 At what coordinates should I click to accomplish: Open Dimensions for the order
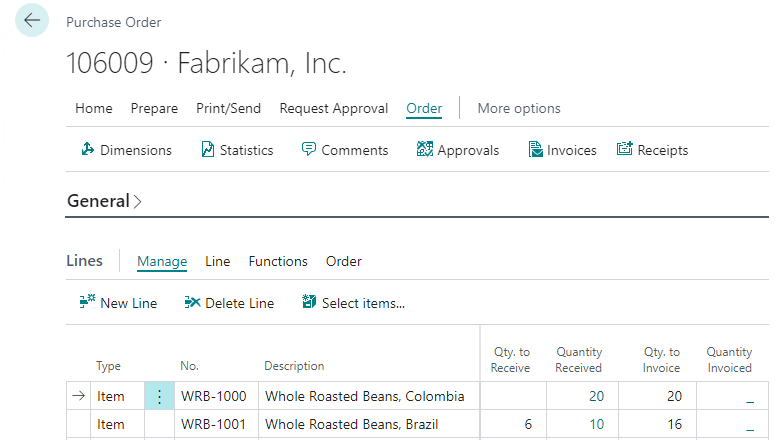(x=126, y=150)
